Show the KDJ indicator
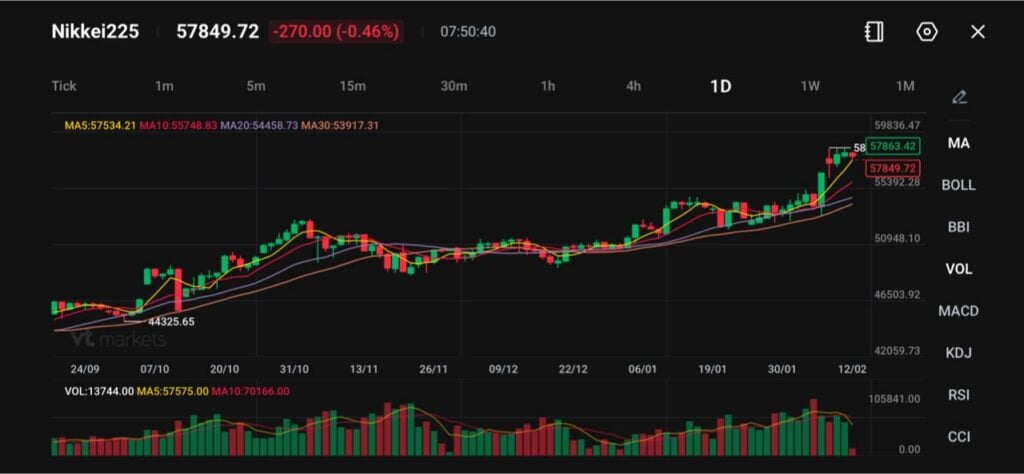1024x474 pixels. click(x=958, y=353)
